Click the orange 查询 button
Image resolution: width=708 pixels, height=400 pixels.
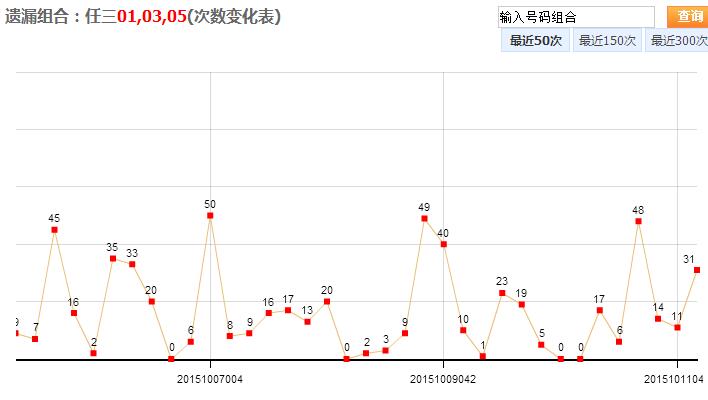688,17
